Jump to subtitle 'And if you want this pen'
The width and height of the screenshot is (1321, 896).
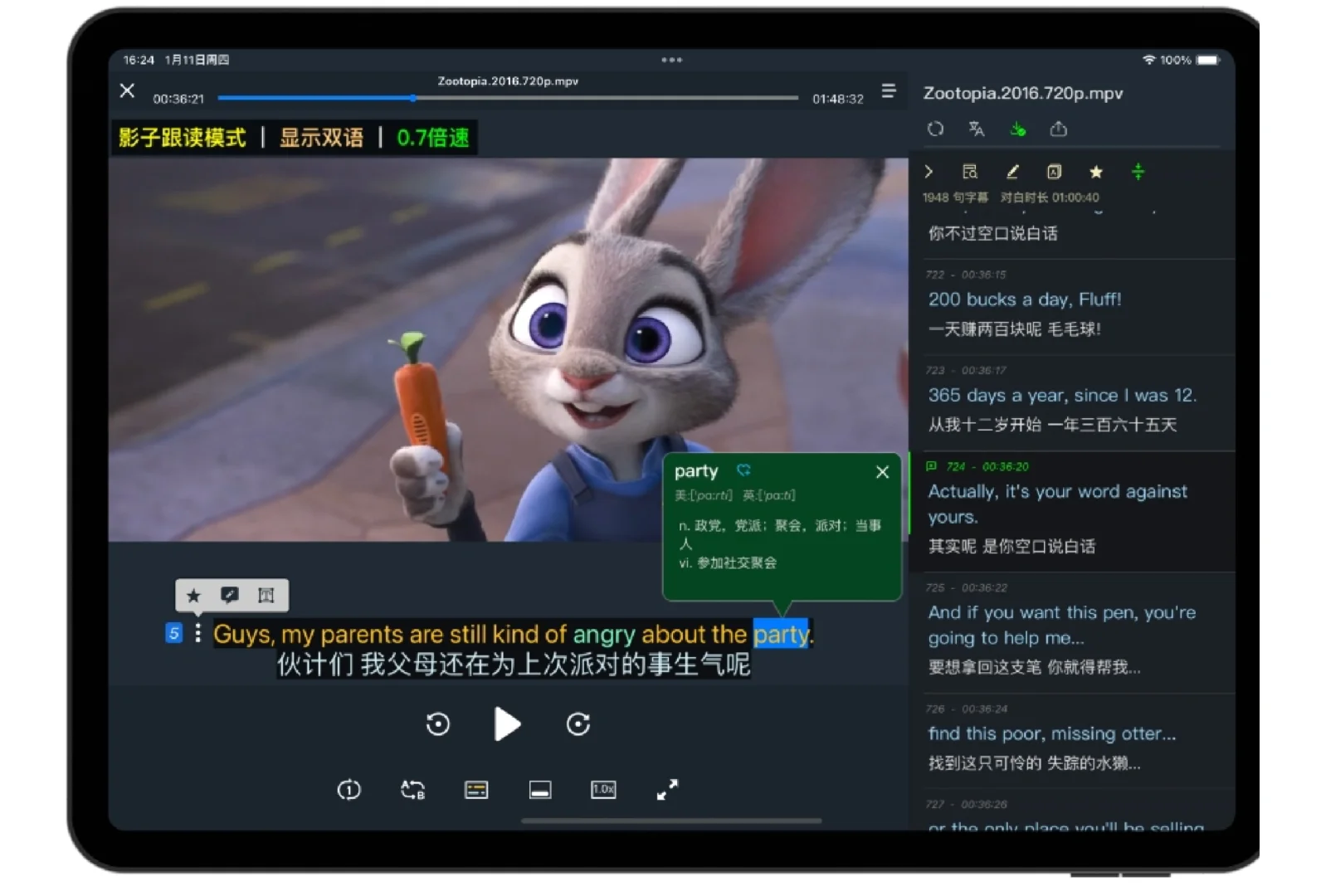point(1062,625)
